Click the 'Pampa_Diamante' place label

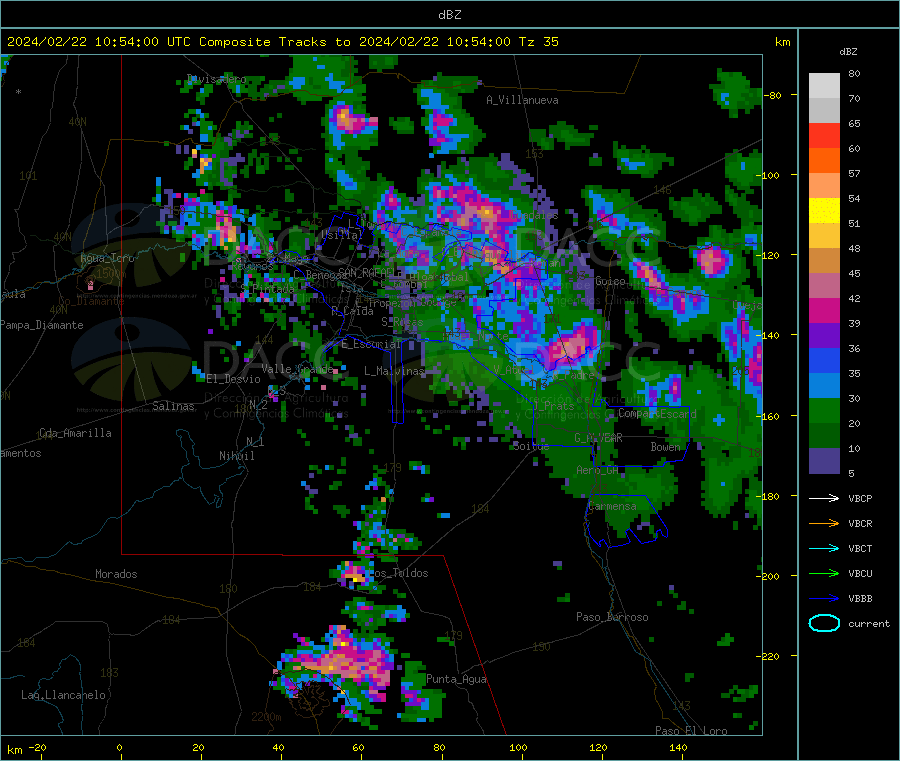point(41,325)
